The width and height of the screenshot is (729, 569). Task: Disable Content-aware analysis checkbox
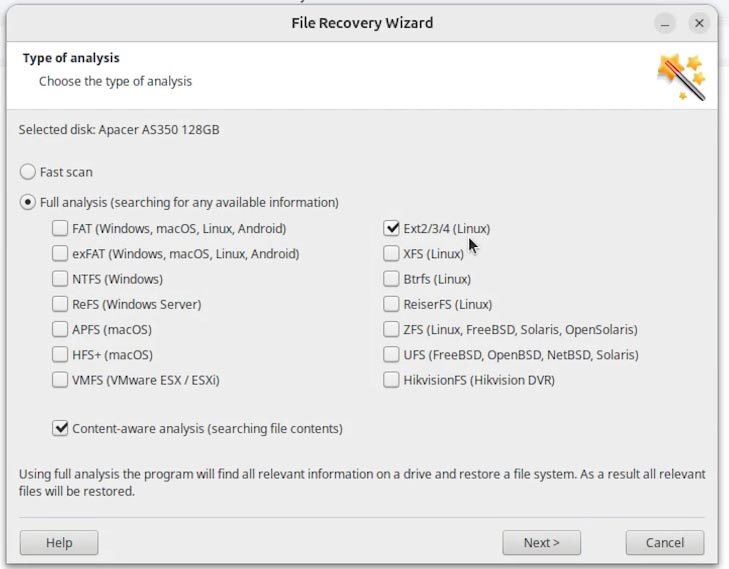pos(60,428)
